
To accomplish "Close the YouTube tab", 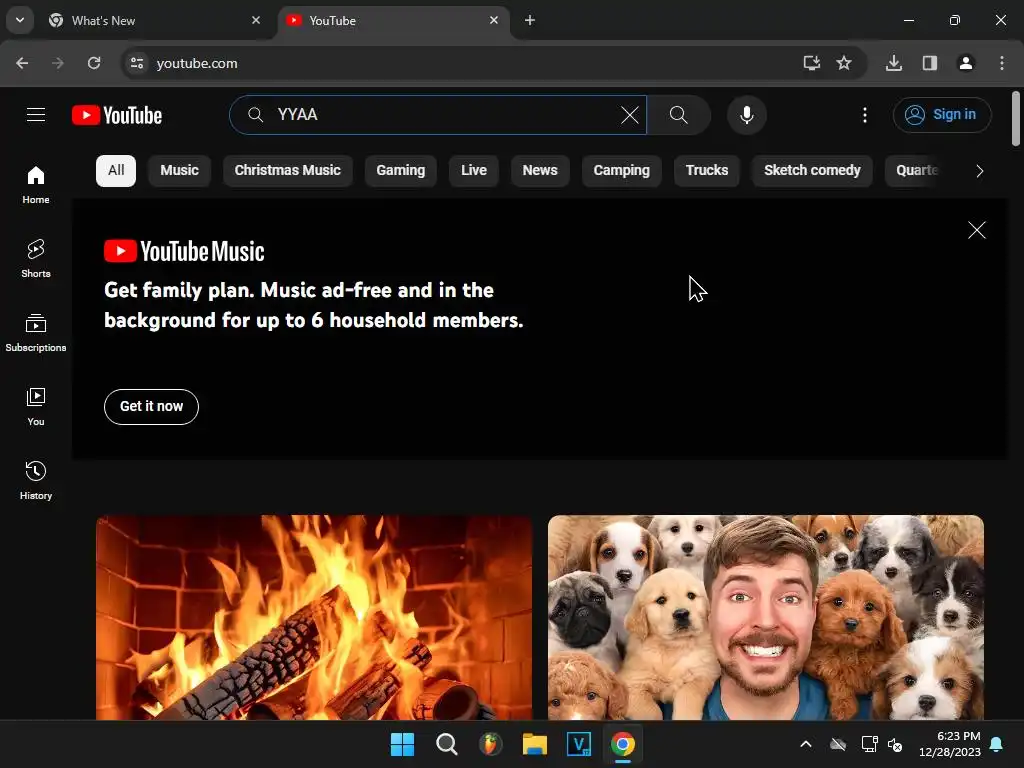I will (494, 20).
